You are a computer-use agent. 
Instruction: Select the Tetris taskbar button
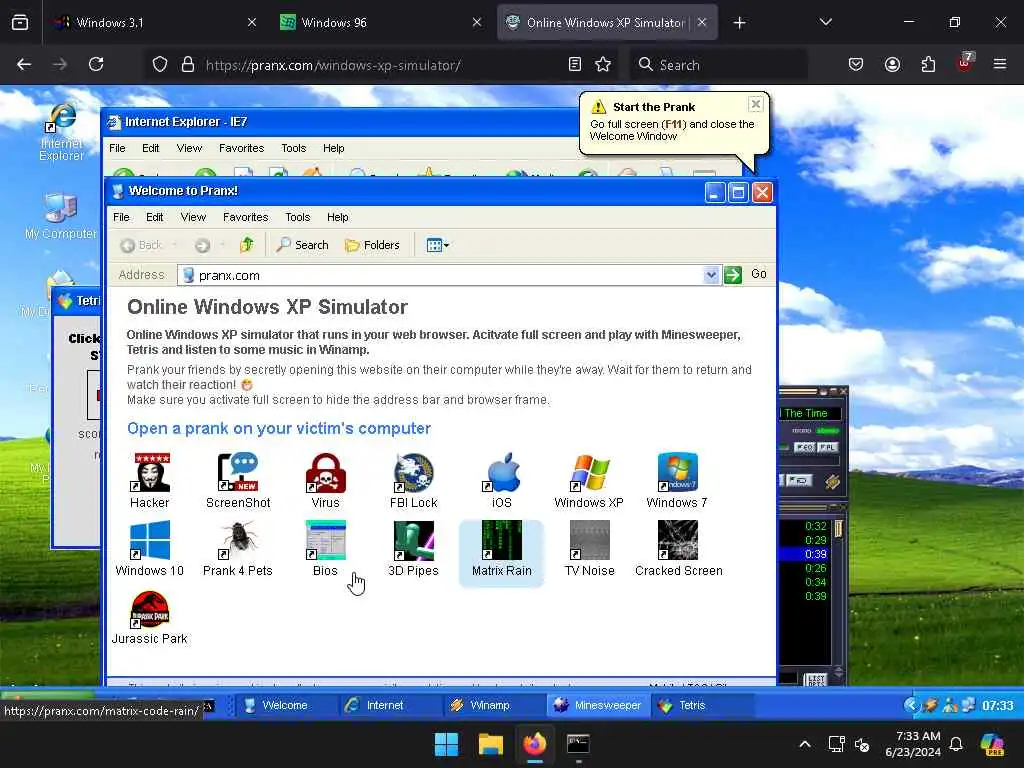(x=702, y=705)
